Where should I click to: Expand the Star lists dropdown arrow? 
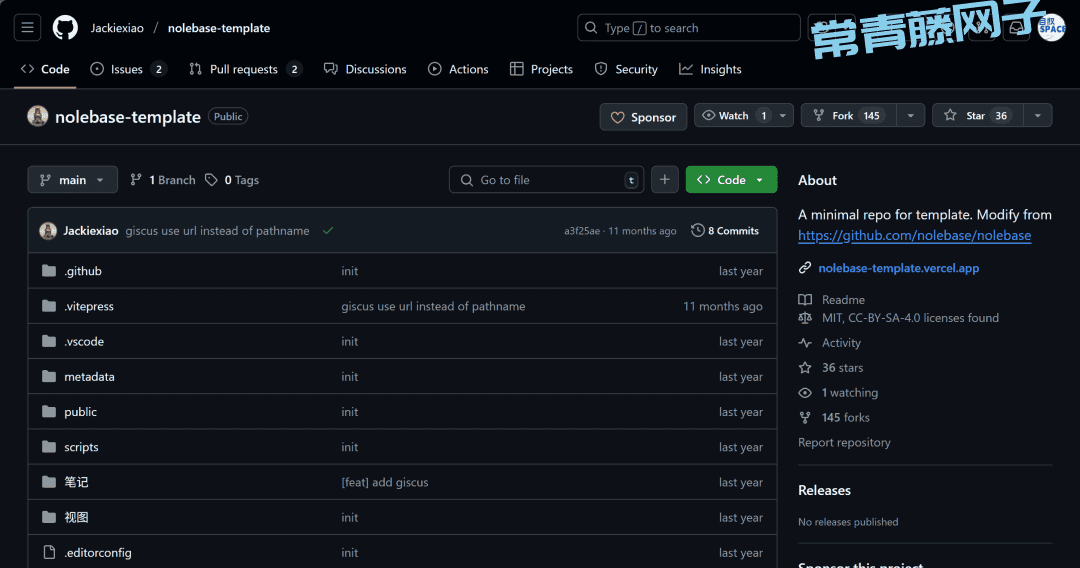point(1038,116)
